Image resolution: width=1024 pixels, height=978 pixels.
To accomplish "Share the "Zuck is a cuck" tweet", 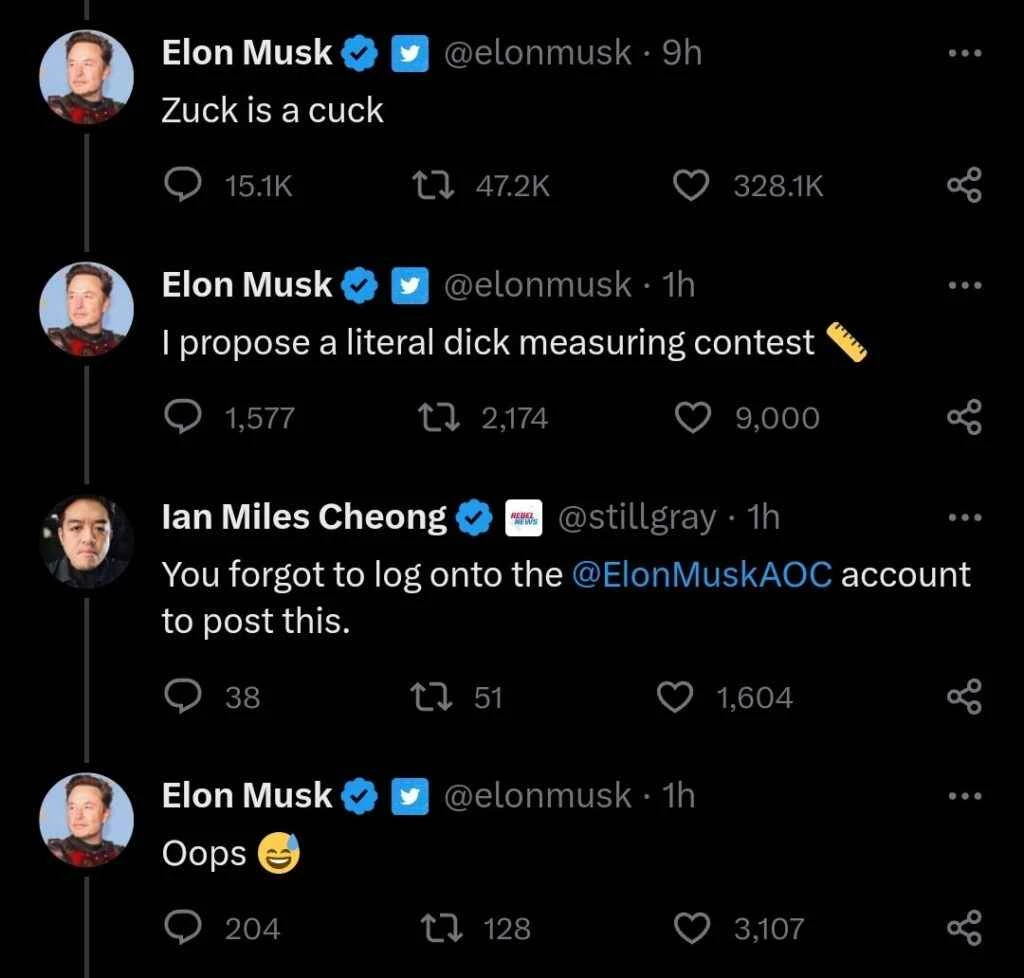I will point(964,186).
